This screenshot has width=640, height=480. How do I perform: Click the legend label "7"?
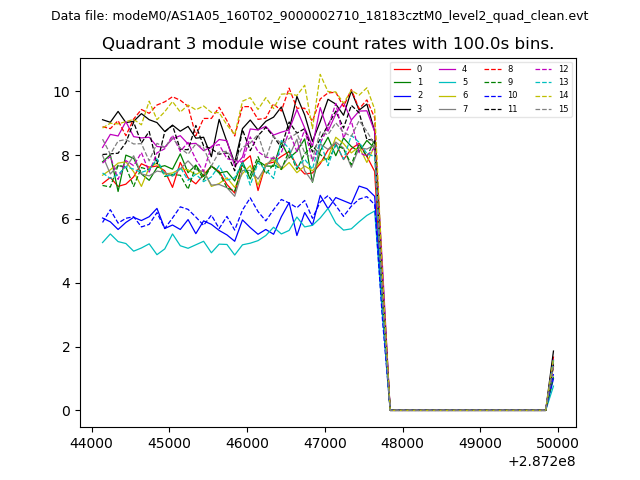point(465,108)
